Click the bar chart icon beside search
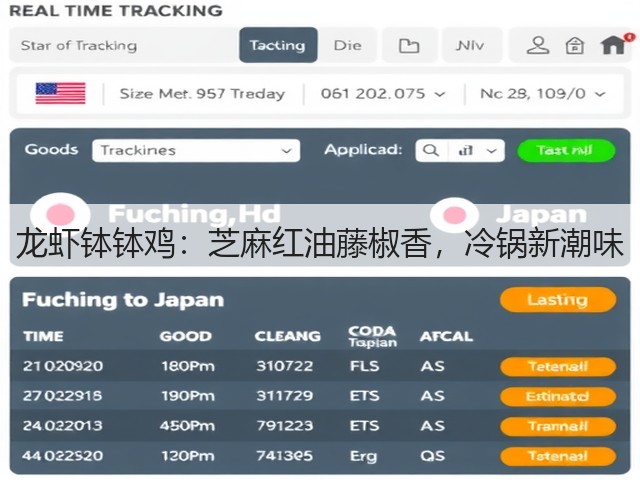 [x=466, y=151]
